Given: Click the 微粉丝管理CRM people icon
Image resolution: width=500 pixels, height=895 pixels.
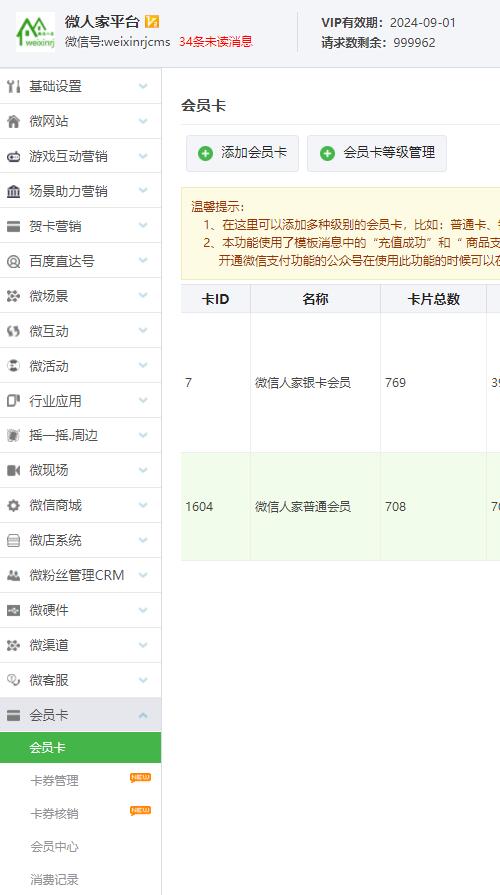Looking at the screenshot, I should pyautogui.click(x=13, y=575).
